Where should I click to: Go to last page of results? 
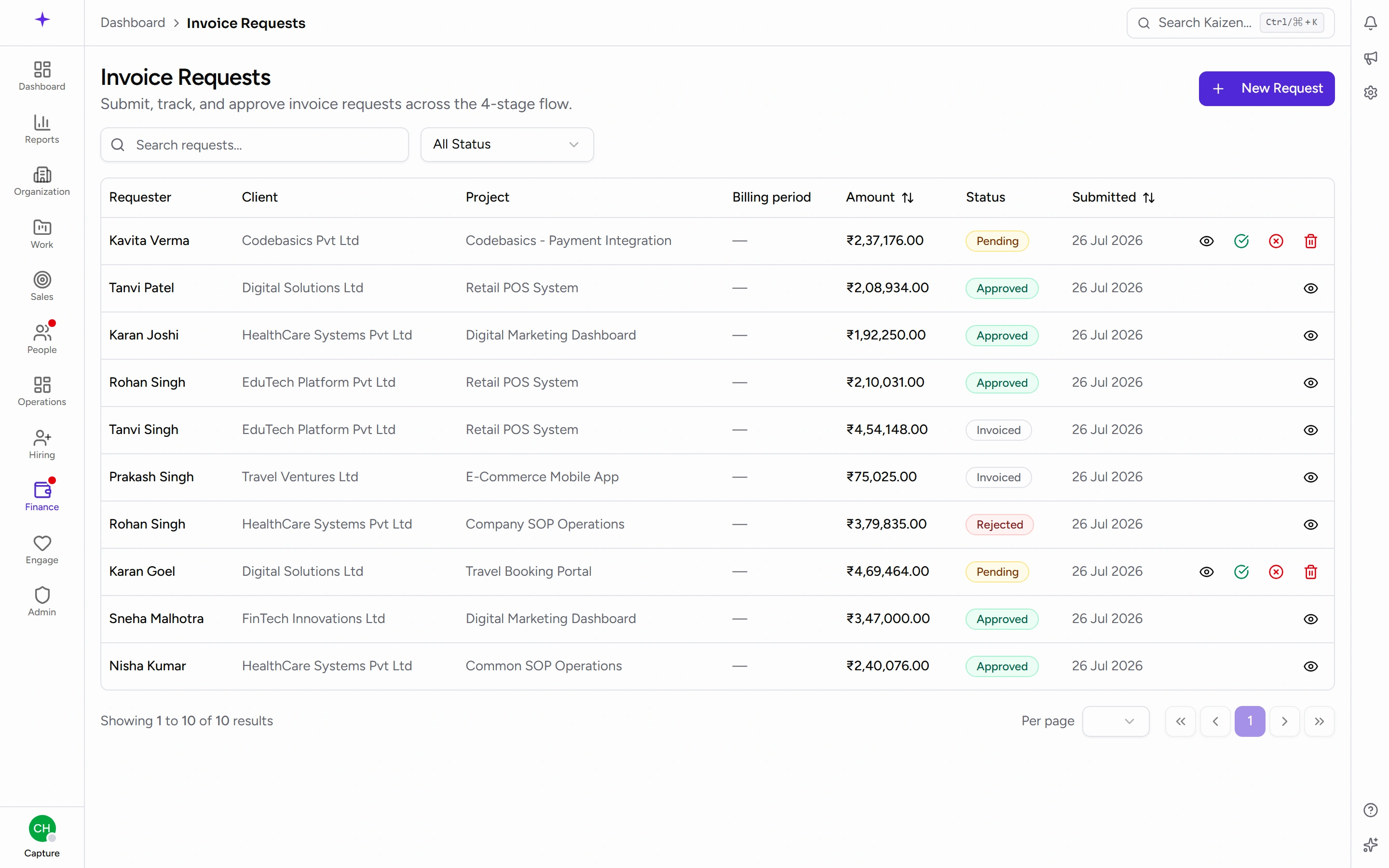[1319, 721]
